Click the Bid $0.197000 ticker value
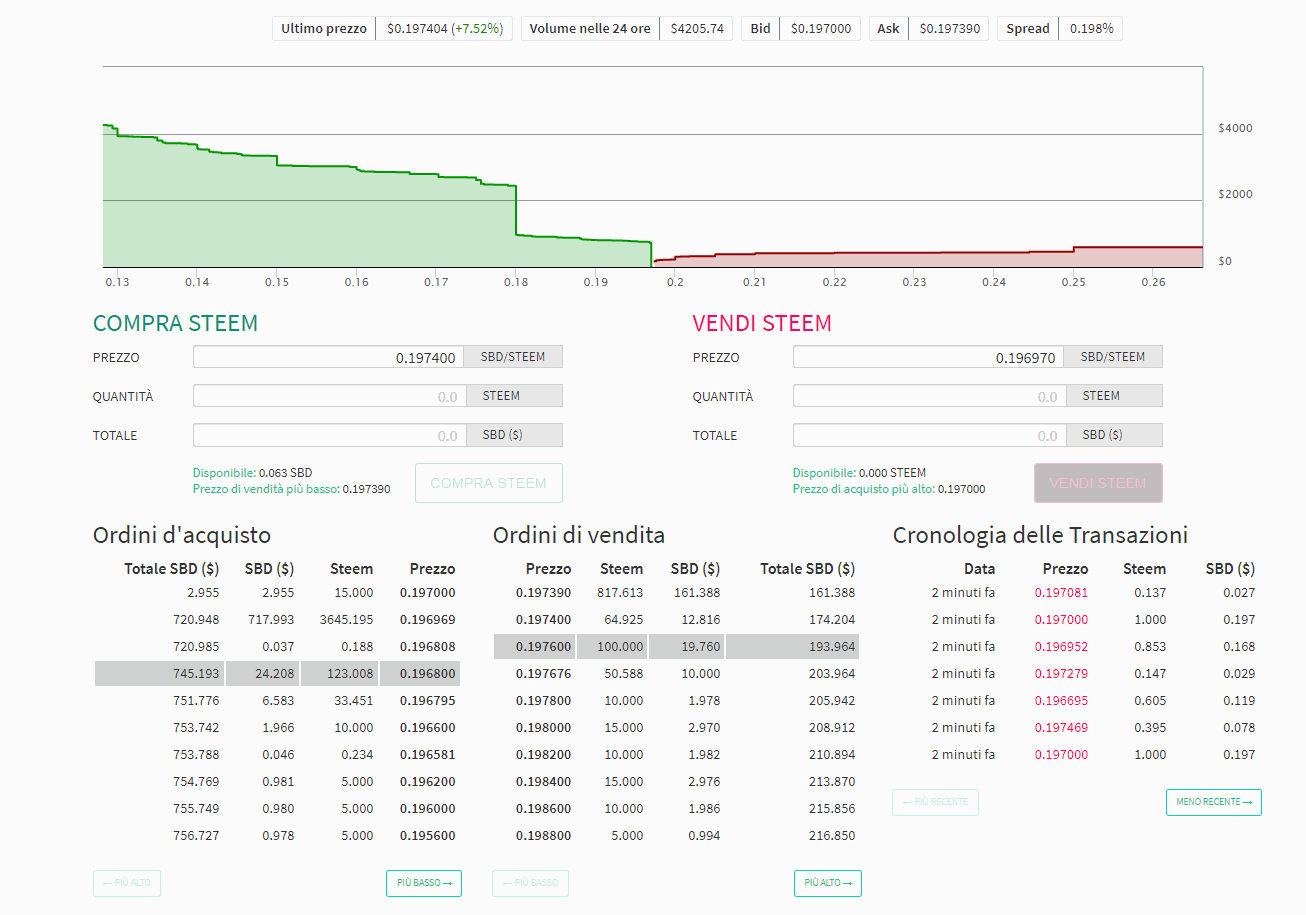Viewport: 1306px width, 915px height. pos(821,29)
